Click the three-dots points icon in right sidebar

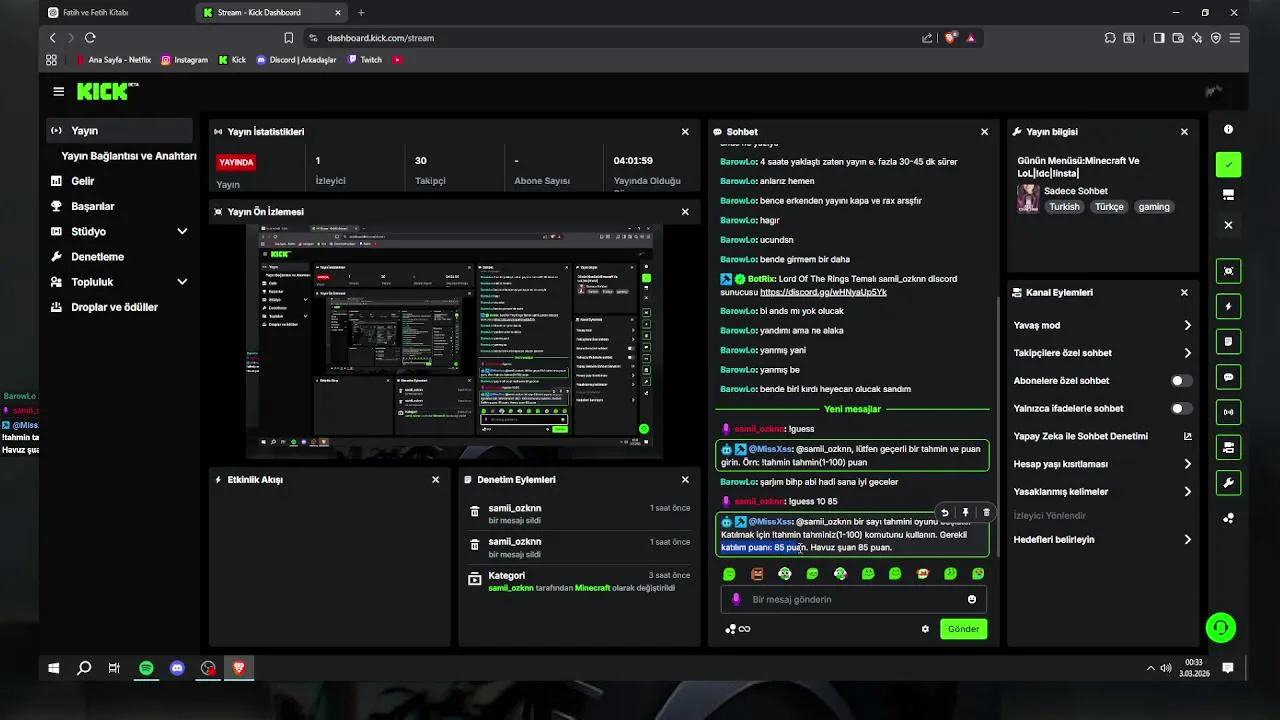(1228, 518)
